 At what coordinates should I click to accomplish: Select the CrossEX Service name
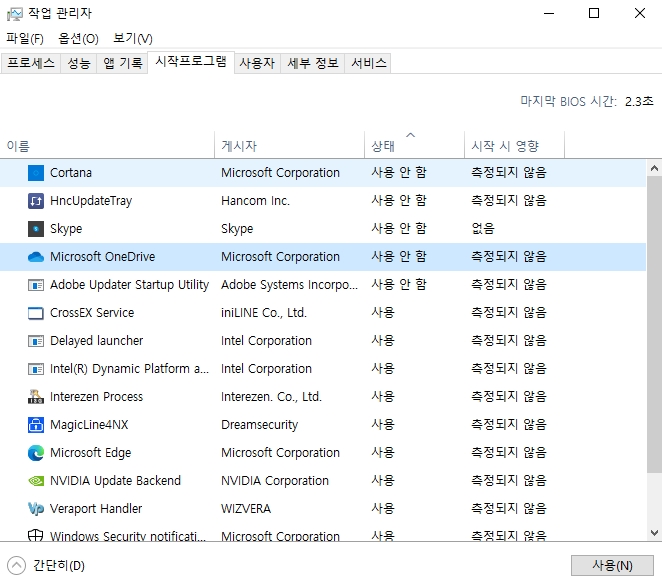pyautogui.click(x=92, y=313)
